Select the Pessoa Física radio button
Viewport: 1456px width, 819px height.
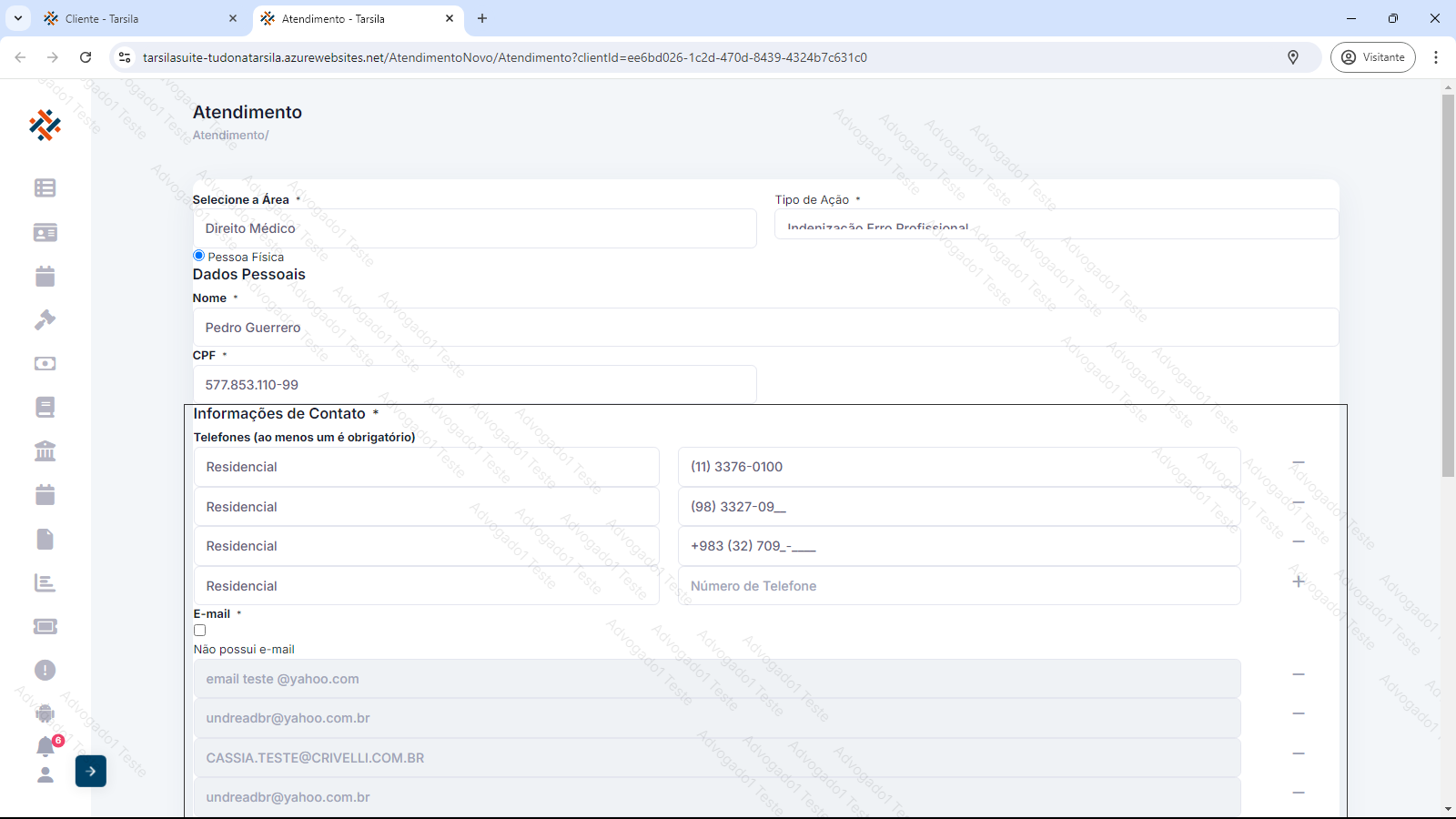(x=198, y=256)
